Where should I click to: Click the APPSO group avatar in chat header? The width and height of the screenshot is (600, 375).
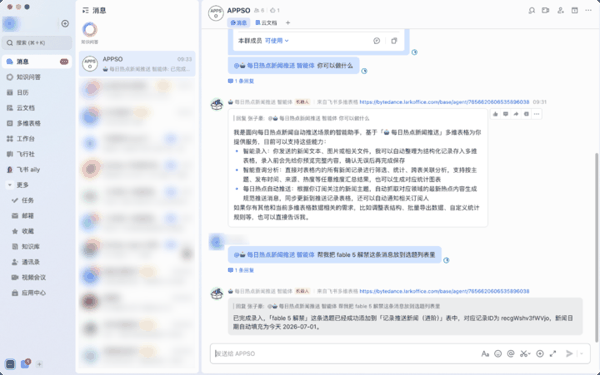[x=216, y=13]
